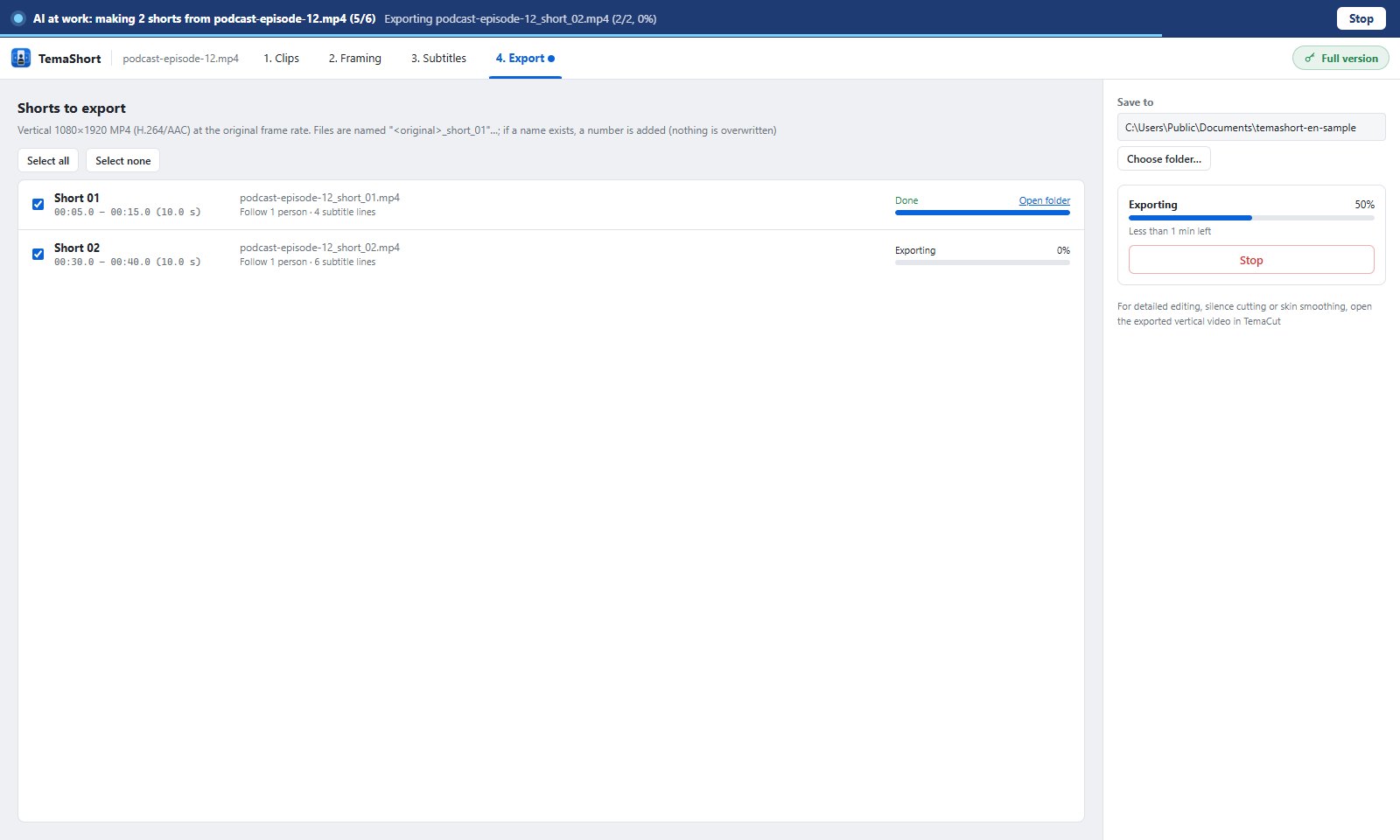This screenshot has width=1400, height=840.
Task: Click the Select all button
Action: (48, 161)
